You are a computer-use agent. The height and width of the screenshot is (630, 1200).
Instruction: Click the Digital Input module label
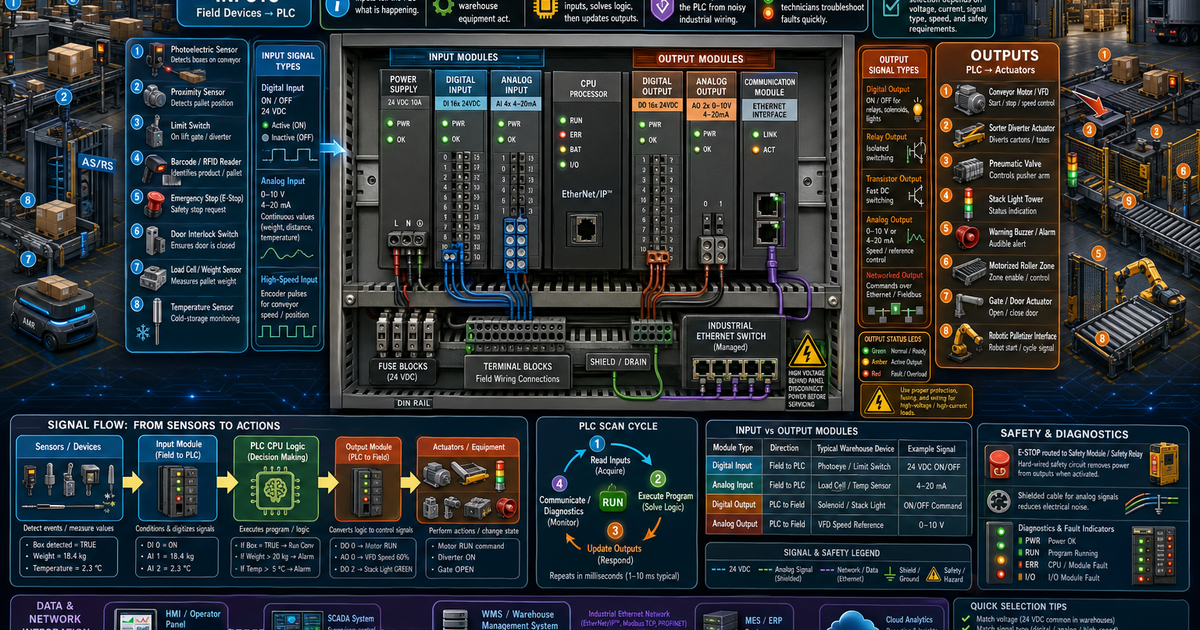pos(461,84)
